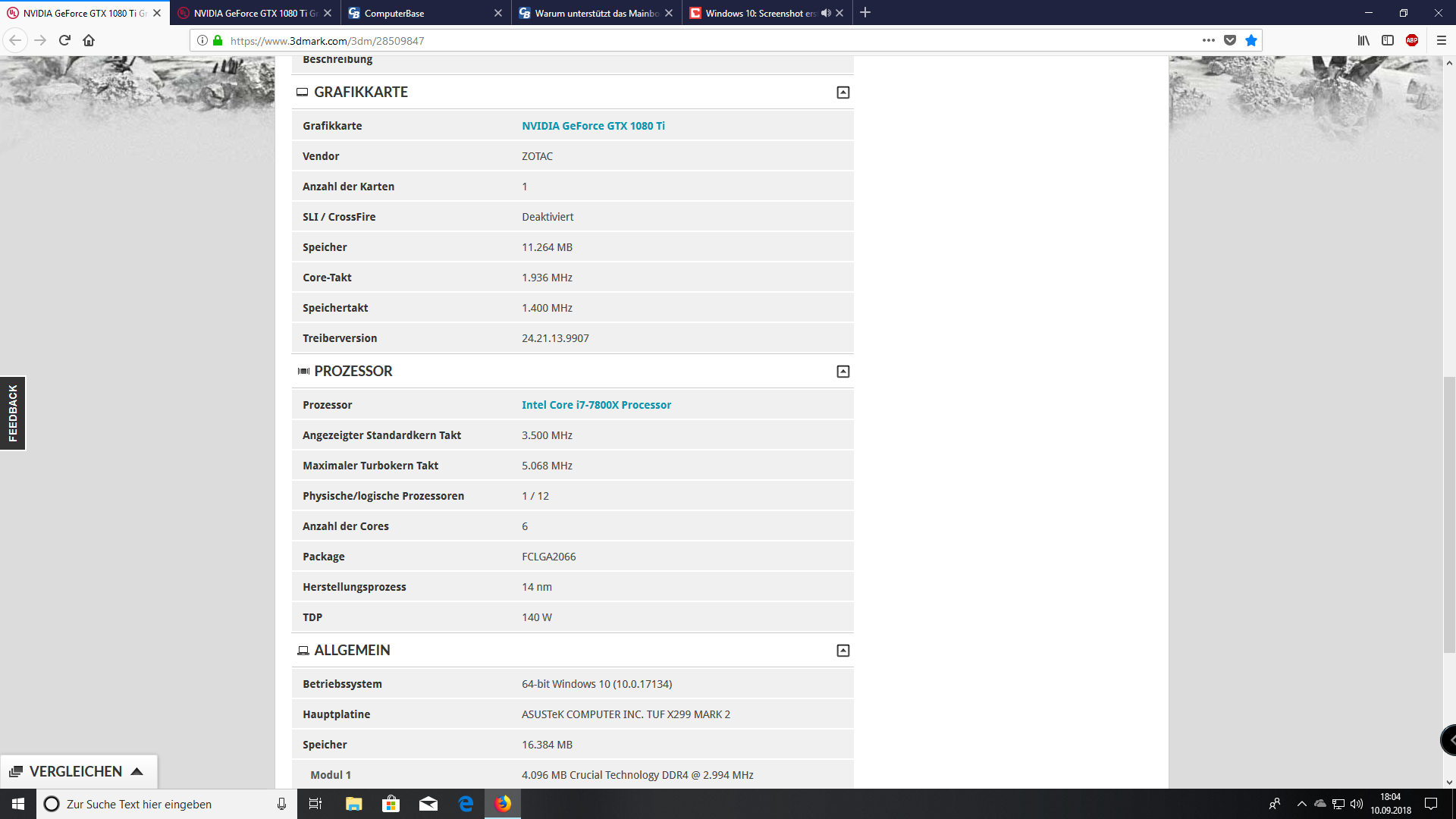Toggle the sidebar view icon

click(1388, 40)
